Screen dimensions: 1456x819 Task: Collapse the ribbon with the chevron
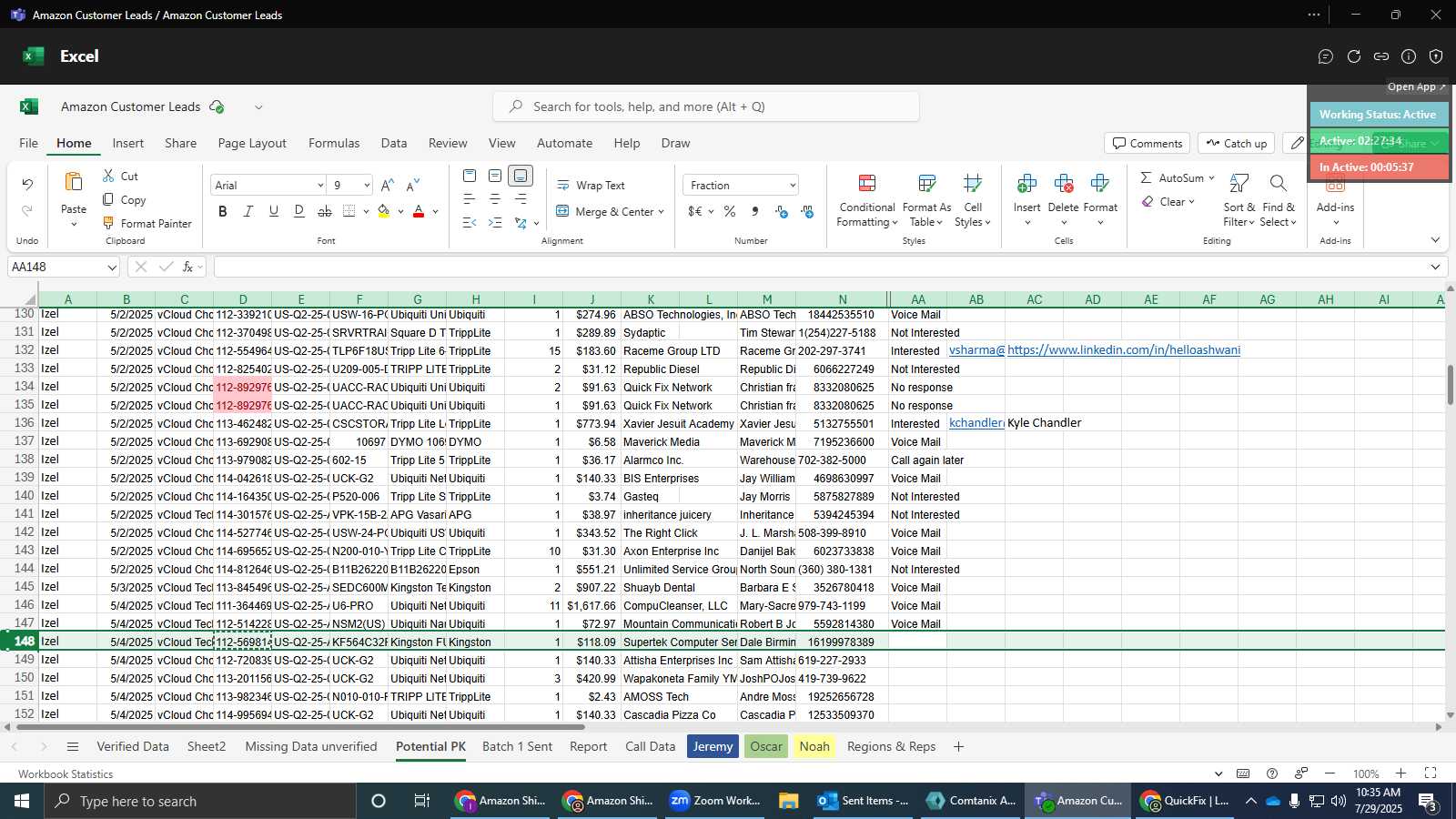tap(1435, 240)
